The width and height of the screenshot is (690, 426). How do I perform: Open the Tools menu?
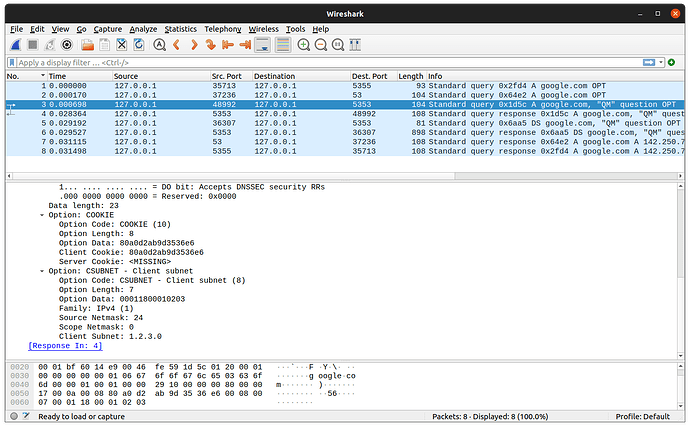pyautogui.click(x=295, y=29)
